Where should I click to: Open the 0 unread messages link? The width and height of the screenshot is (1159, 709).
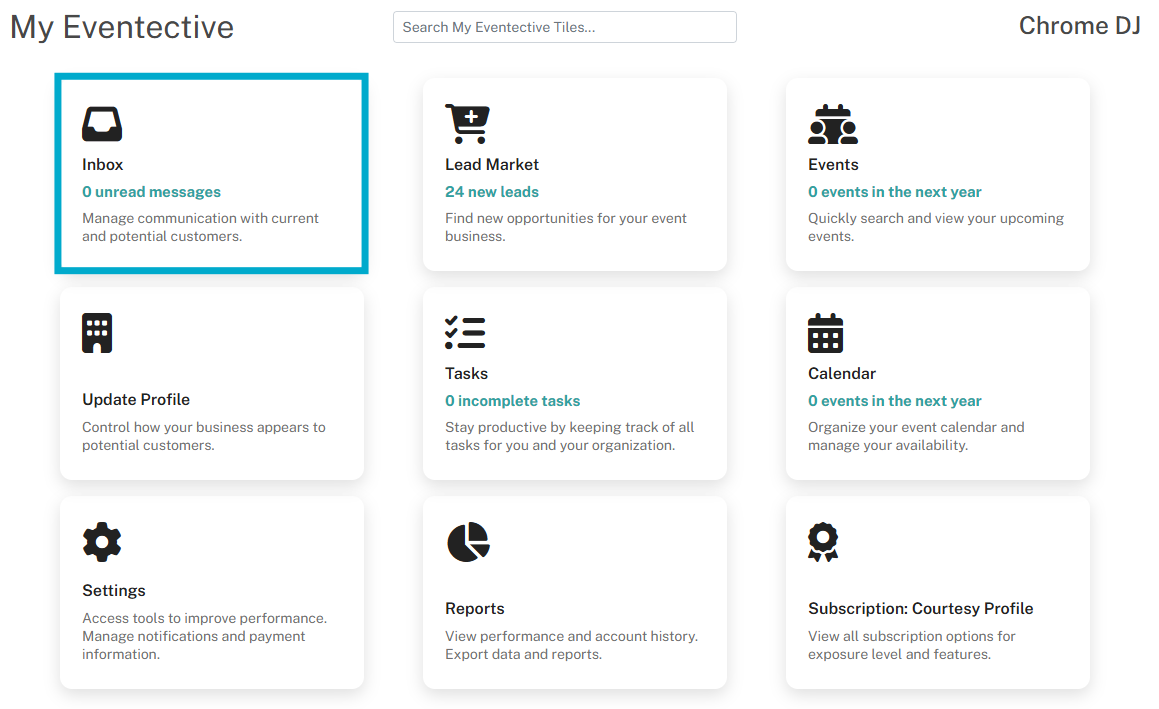(152, 192)
